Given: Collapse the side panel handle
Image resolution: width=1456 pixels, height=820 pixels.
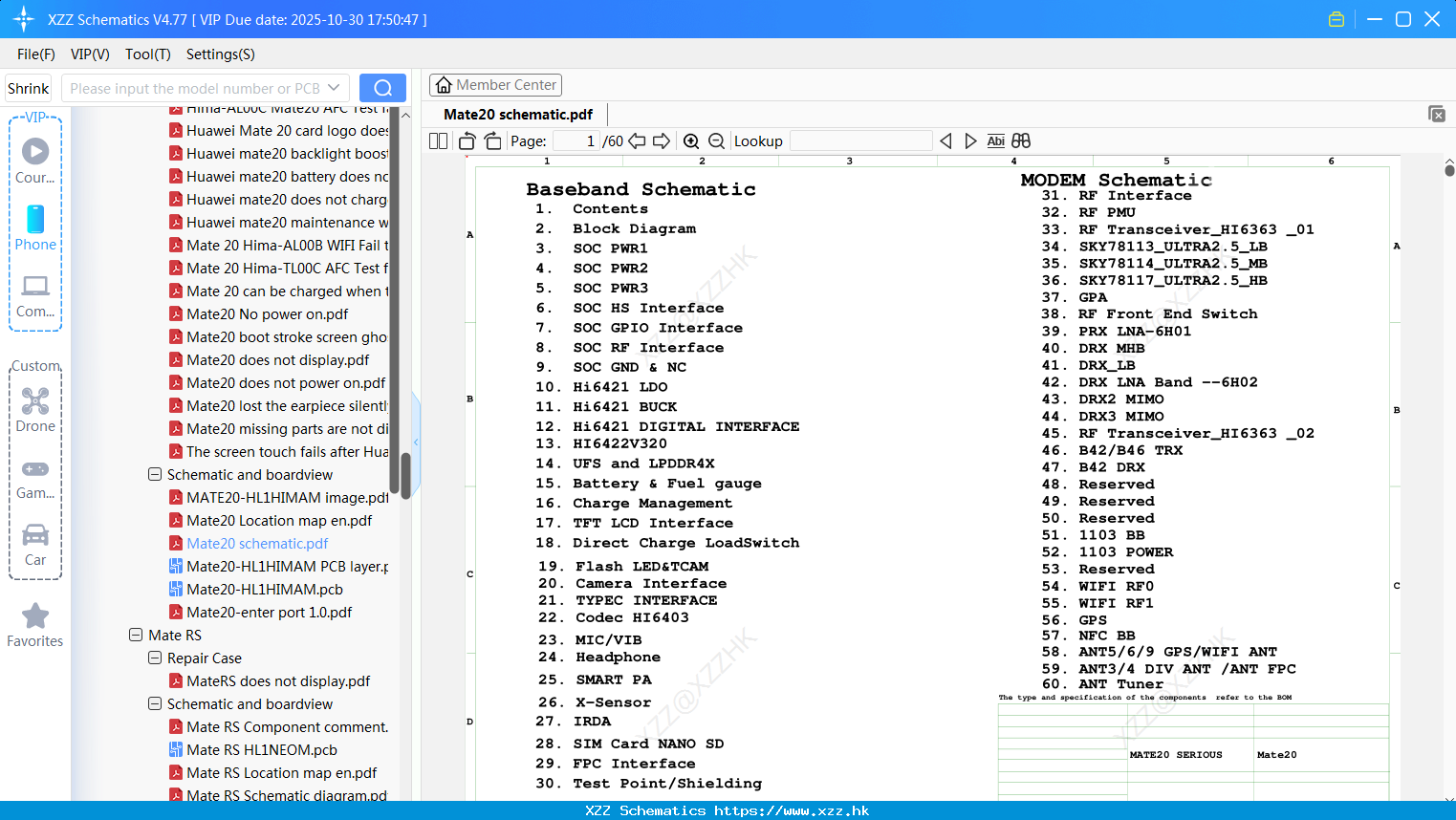Looking at the screenshot, I should (416, 442).
